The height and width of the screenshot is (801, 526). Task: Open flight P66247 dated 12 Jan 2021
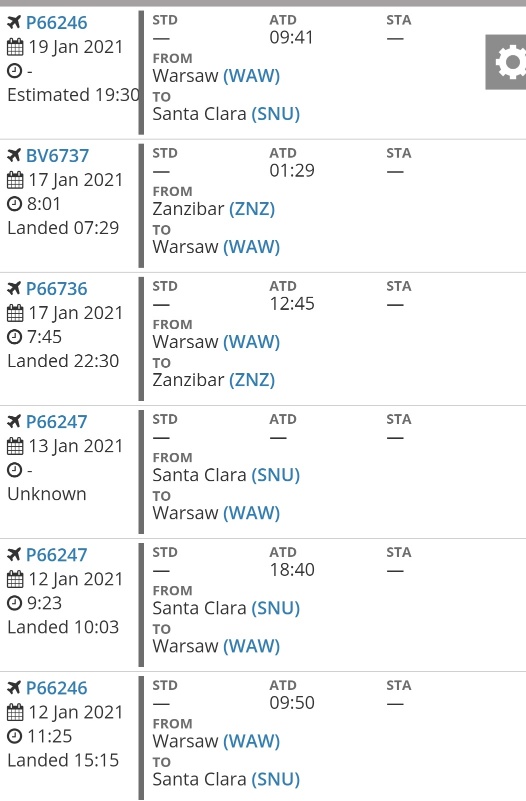tap(57, 555)
